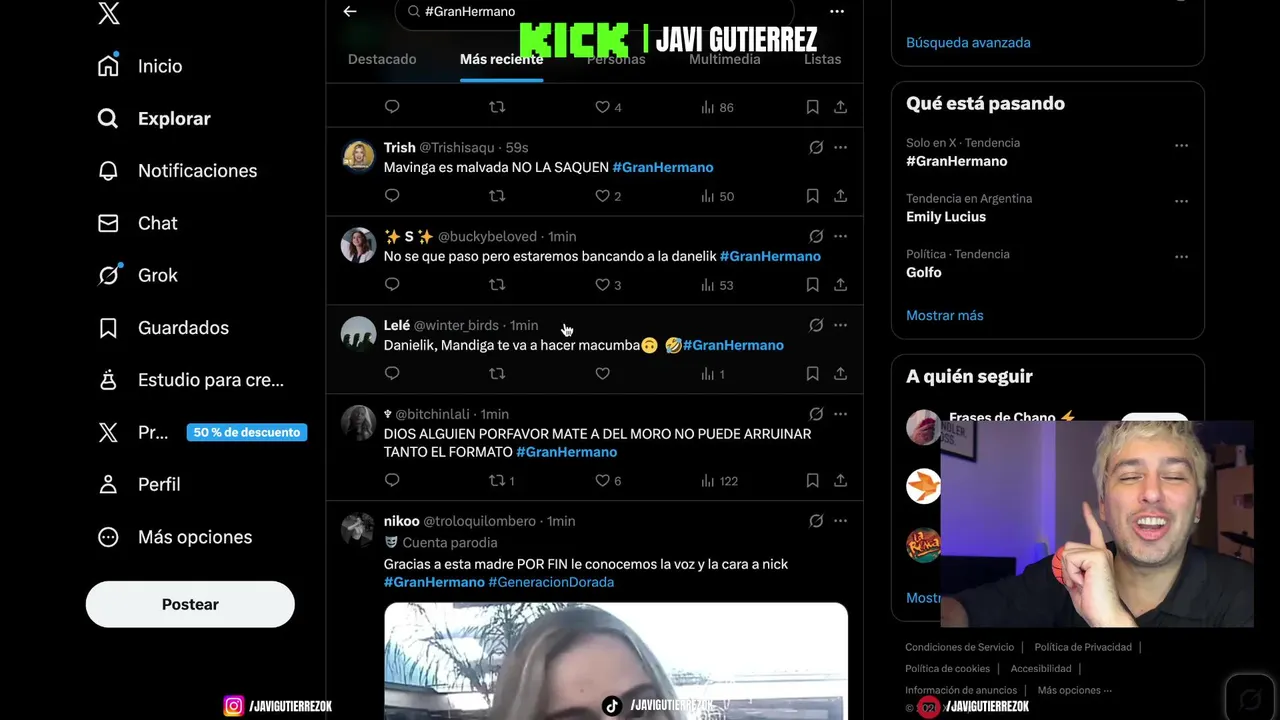1280x720 pixels.
Task: Share Trish's tweet
Action: tap(840, 196)
